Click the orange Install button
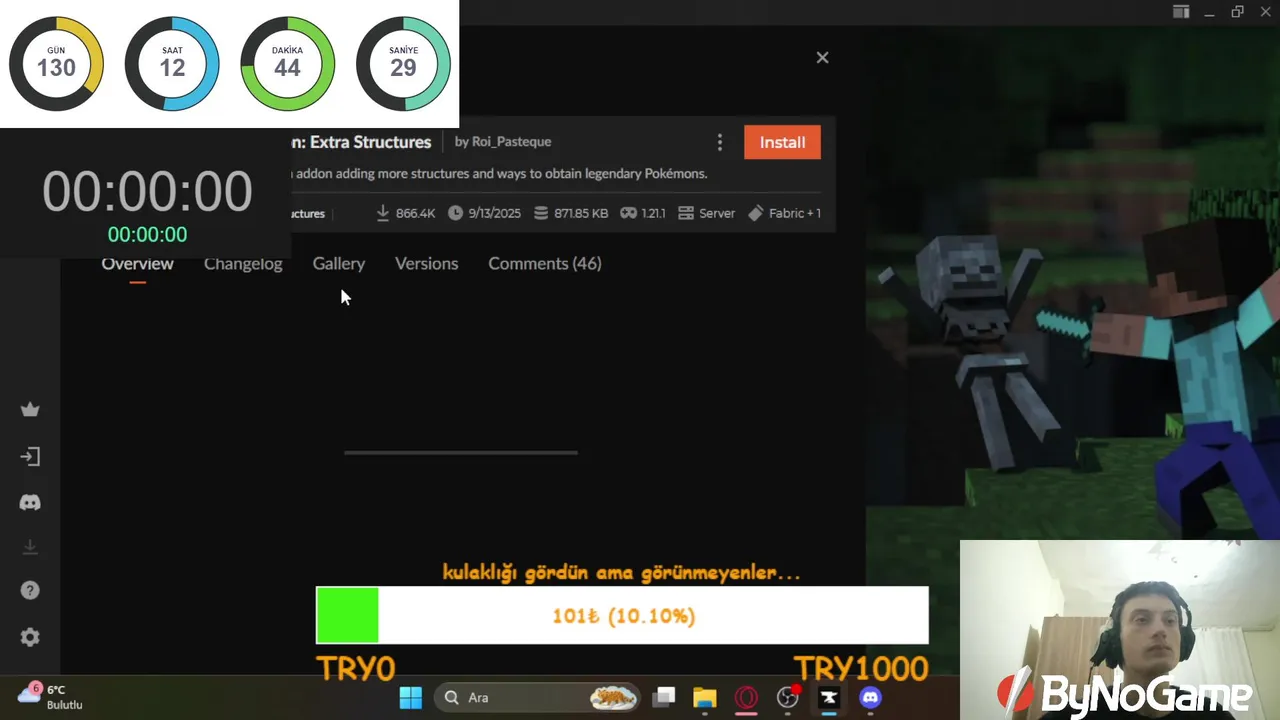This screenshot has height=720, width=1280. (782, 142)
